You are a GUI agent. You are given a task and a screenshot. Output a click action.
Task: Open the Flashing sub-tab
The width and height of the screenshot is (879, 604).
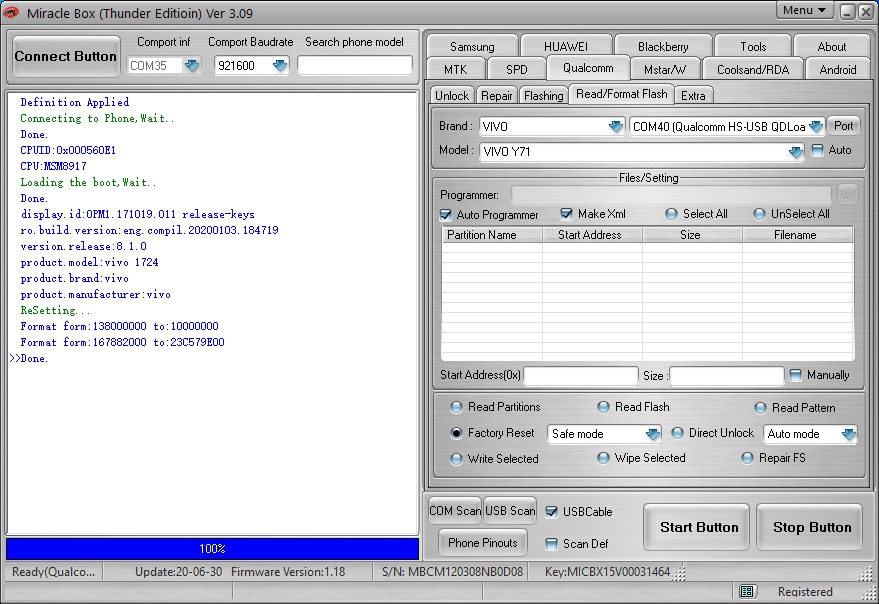click(x=543, y=95)
